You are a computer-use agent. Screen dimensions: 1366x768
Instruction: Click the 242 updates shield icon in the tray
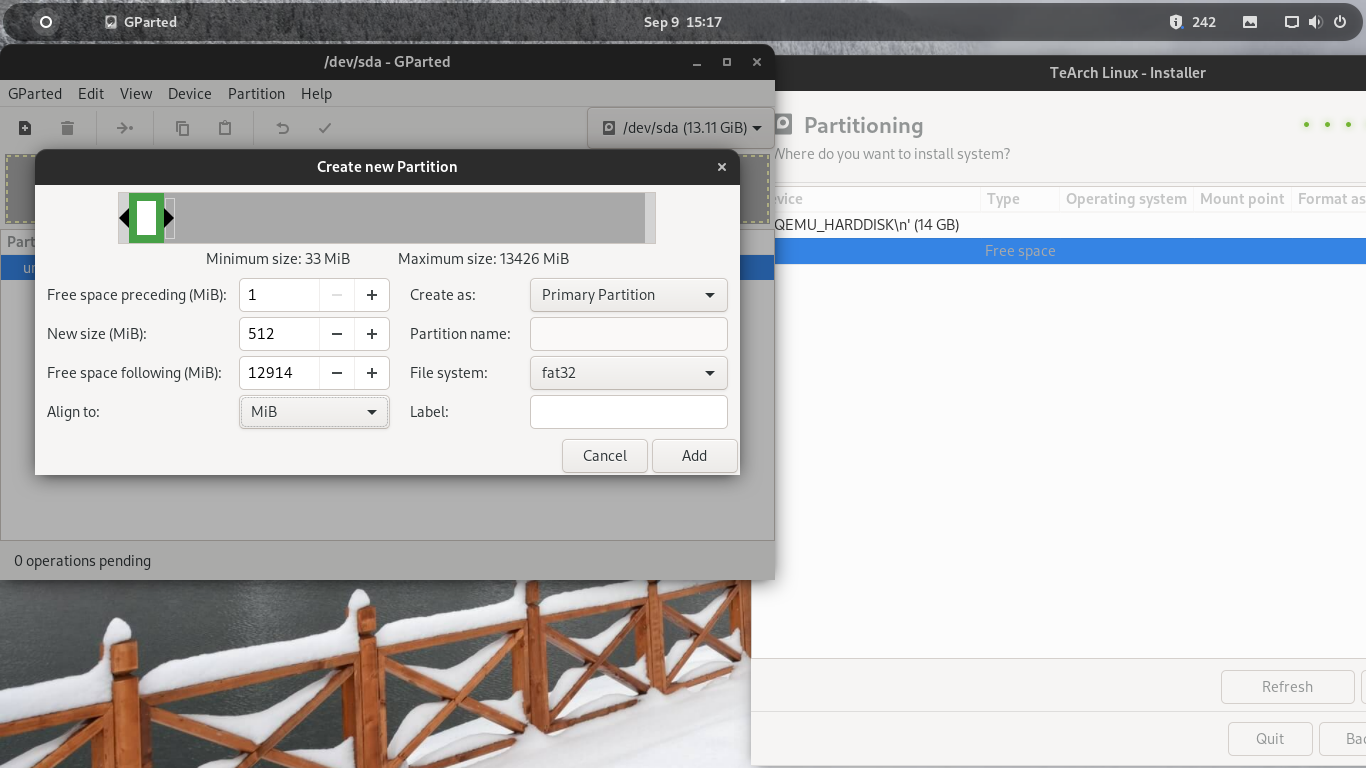point(1194,22)
